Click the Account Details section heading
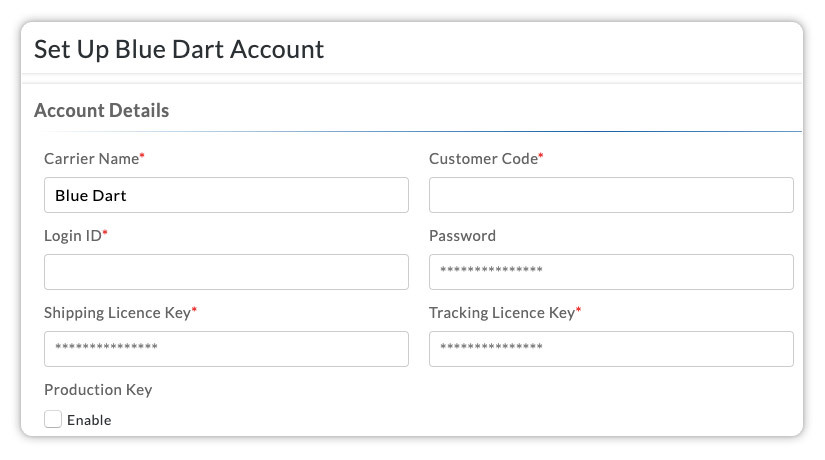Image resolution: width=825 pixels, height=460 pixels. tap(102, 111)
